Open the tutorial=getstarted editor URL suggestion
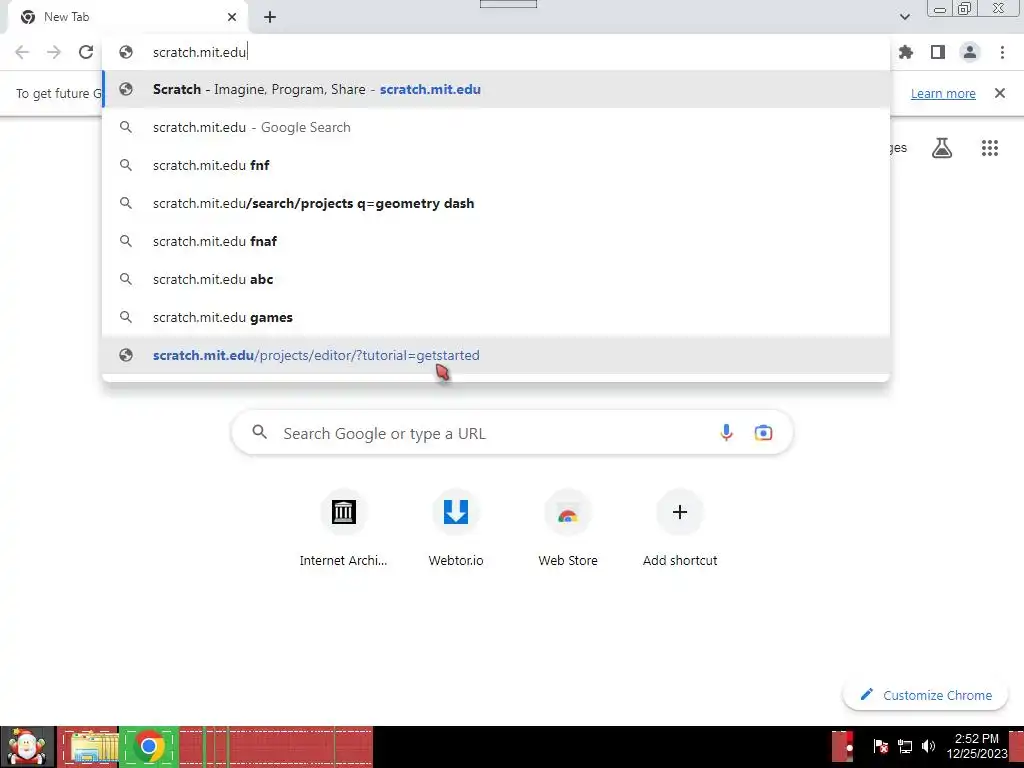The width and height of the screenshot is (1024, 768). coord(496,355)
